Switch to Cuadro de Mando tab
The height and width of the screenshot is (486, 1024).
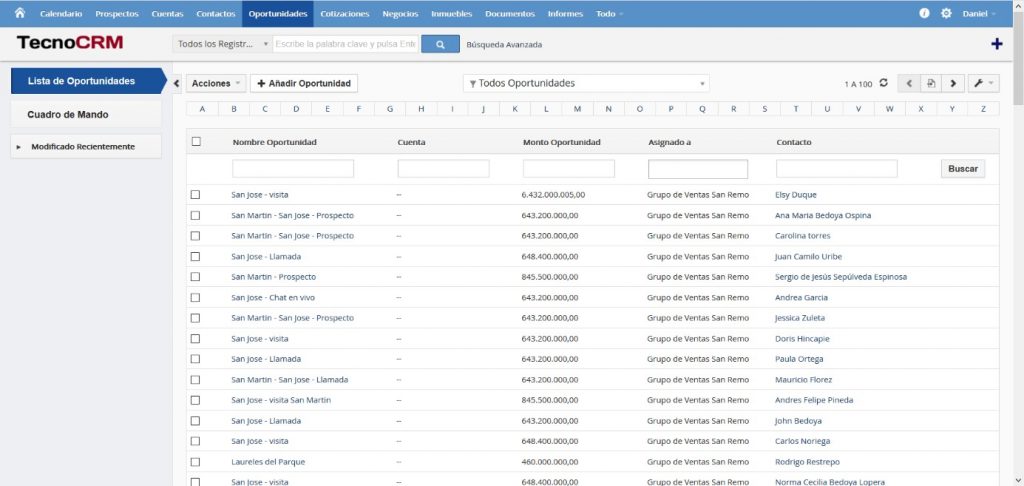68,114
